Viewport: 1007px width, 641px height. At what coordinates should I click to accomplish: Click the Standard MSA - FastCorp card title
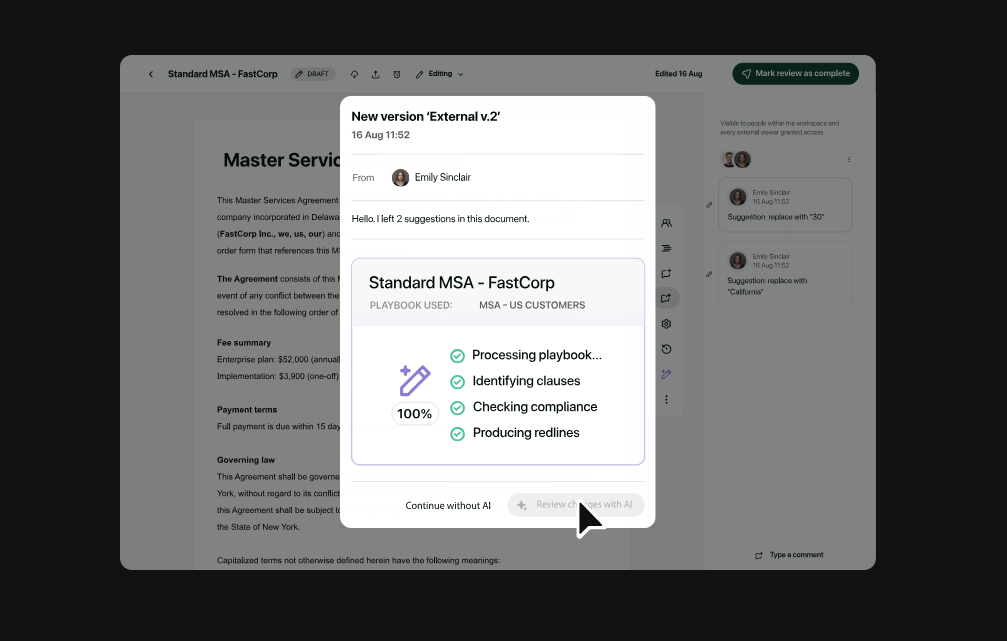click(x=461, y=283)
